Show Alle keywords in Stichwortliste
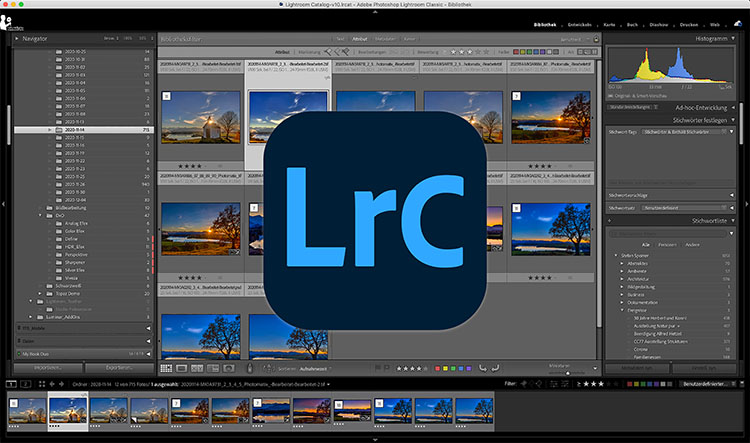 [x=646, y=244]
